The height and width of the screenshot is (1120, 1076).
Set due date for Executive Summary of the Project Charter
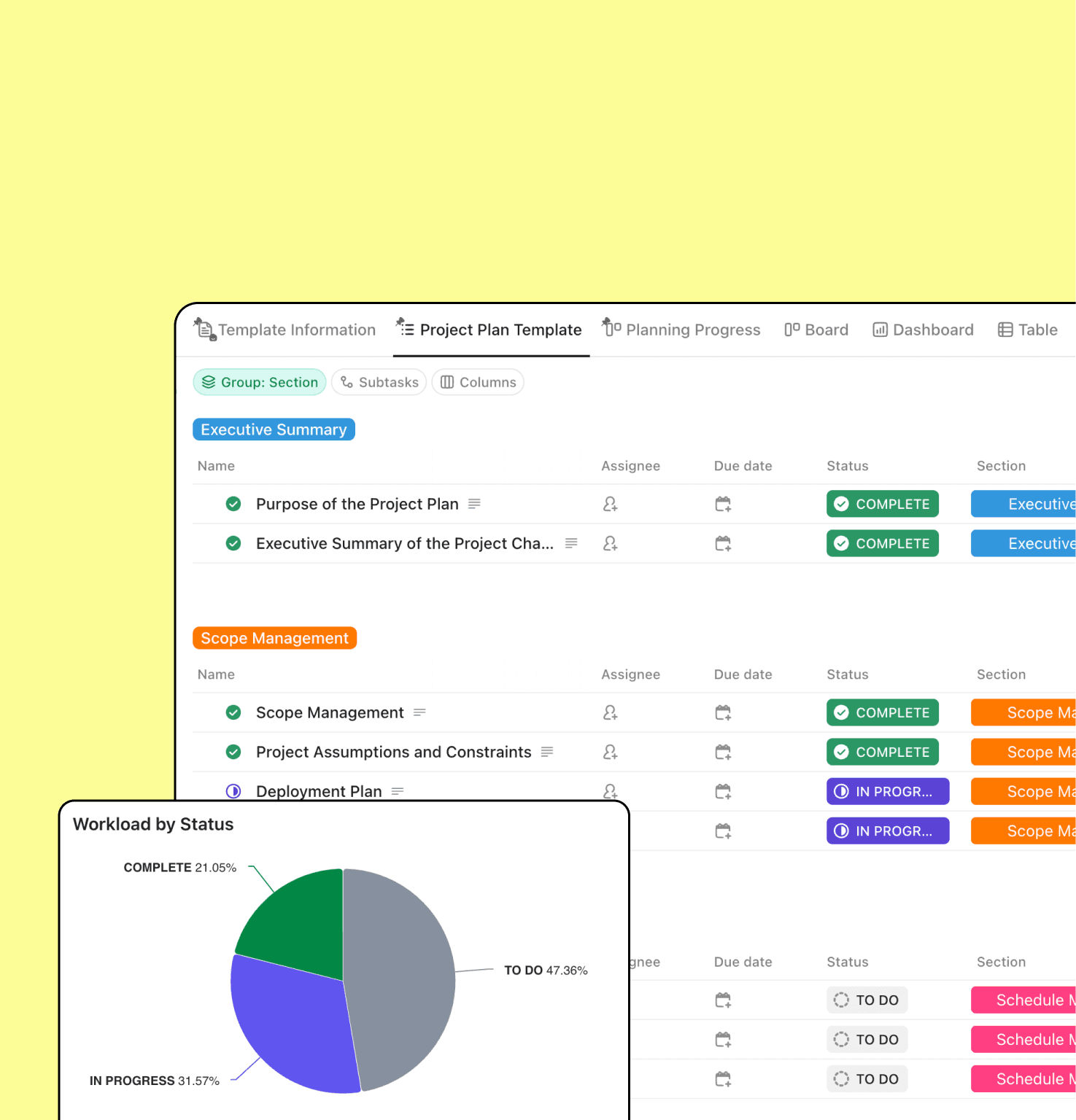[x=723, y=543]
